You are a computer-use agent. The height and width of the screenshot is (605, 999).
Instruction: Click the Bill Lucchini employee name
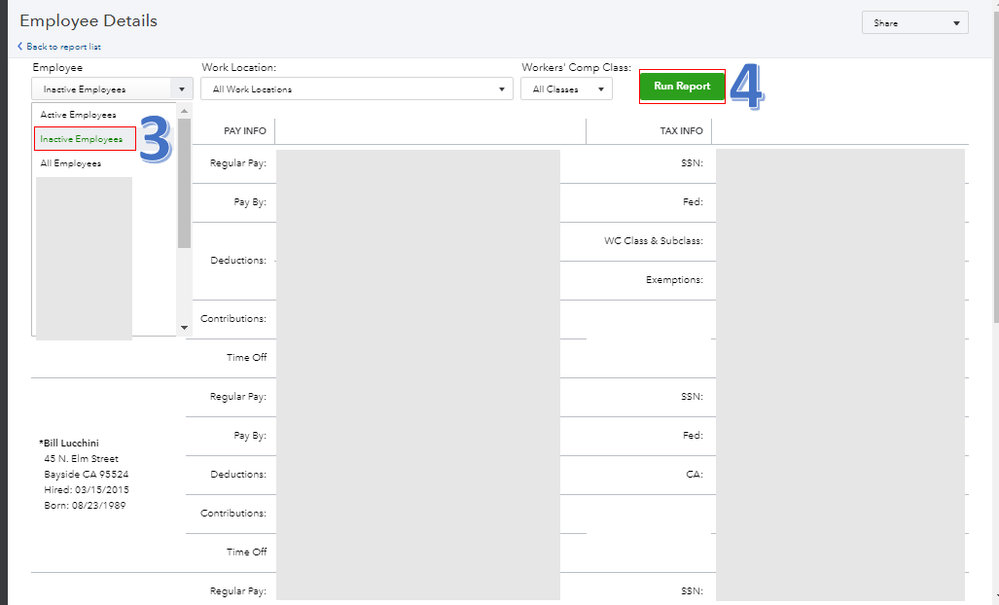[71, 443]
